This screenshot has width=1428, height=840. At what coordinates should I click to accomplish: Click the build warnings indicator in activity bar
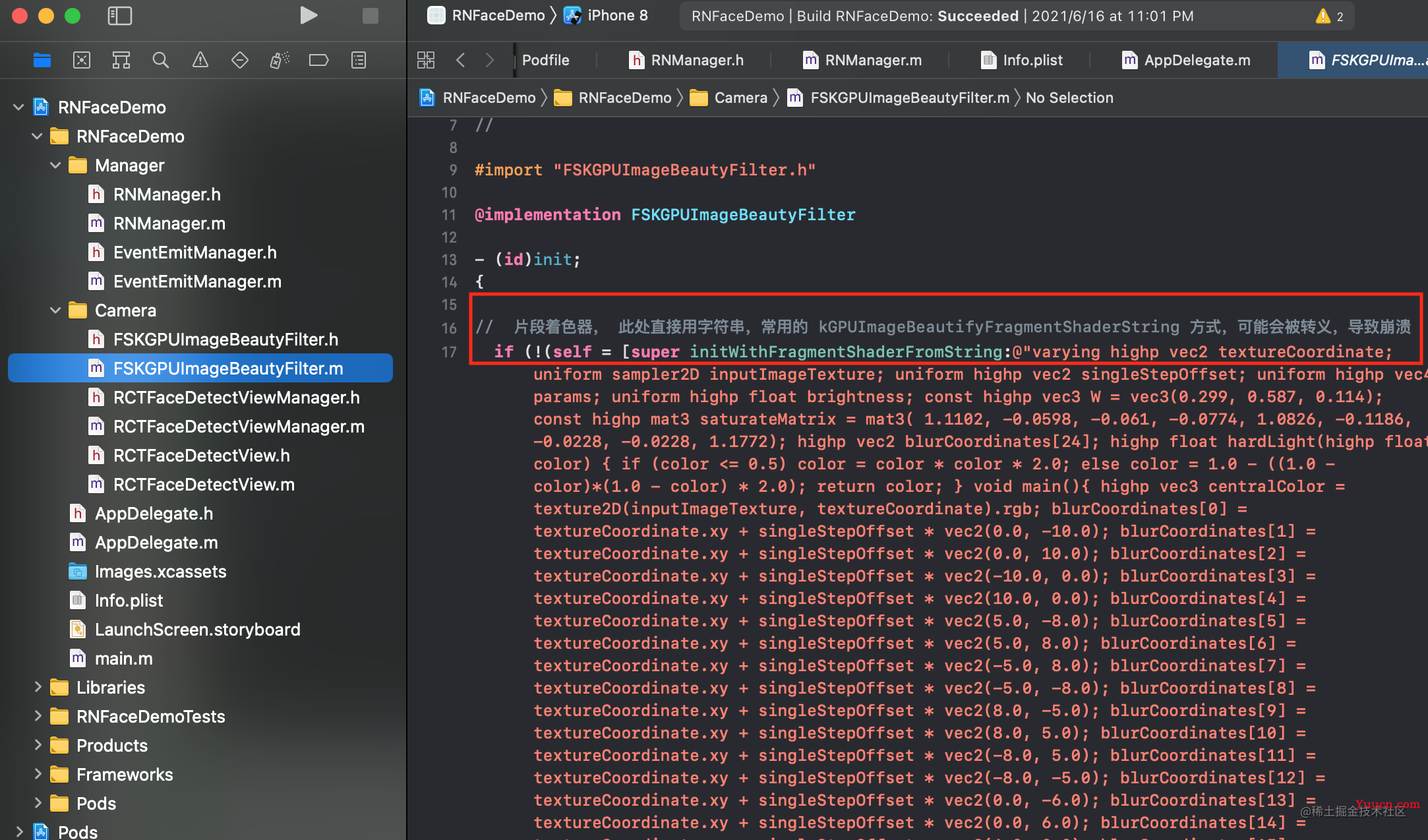(x=1330, y=16)
